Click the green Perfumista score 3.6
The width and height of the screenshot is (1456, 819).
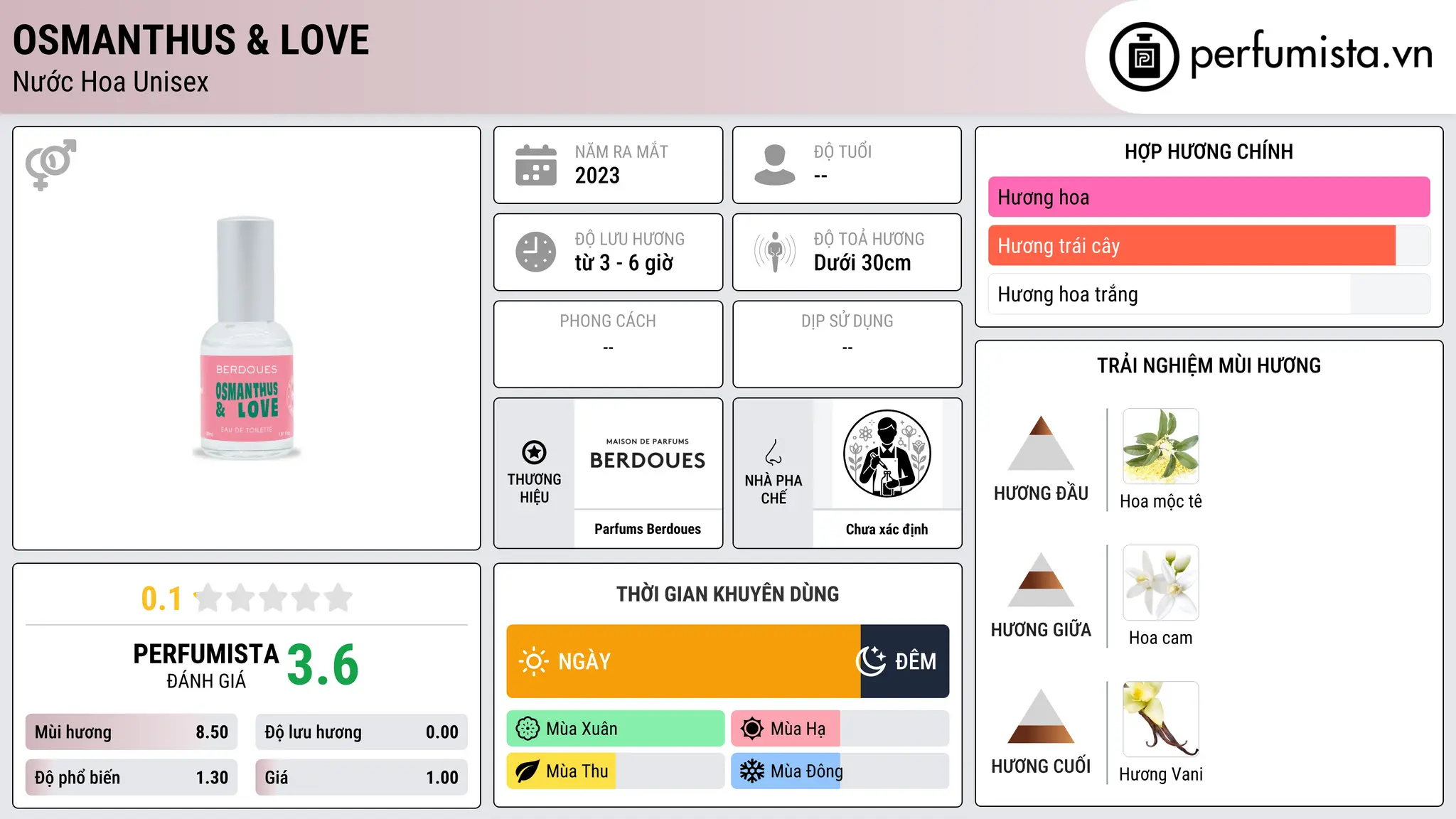point(323,665)
